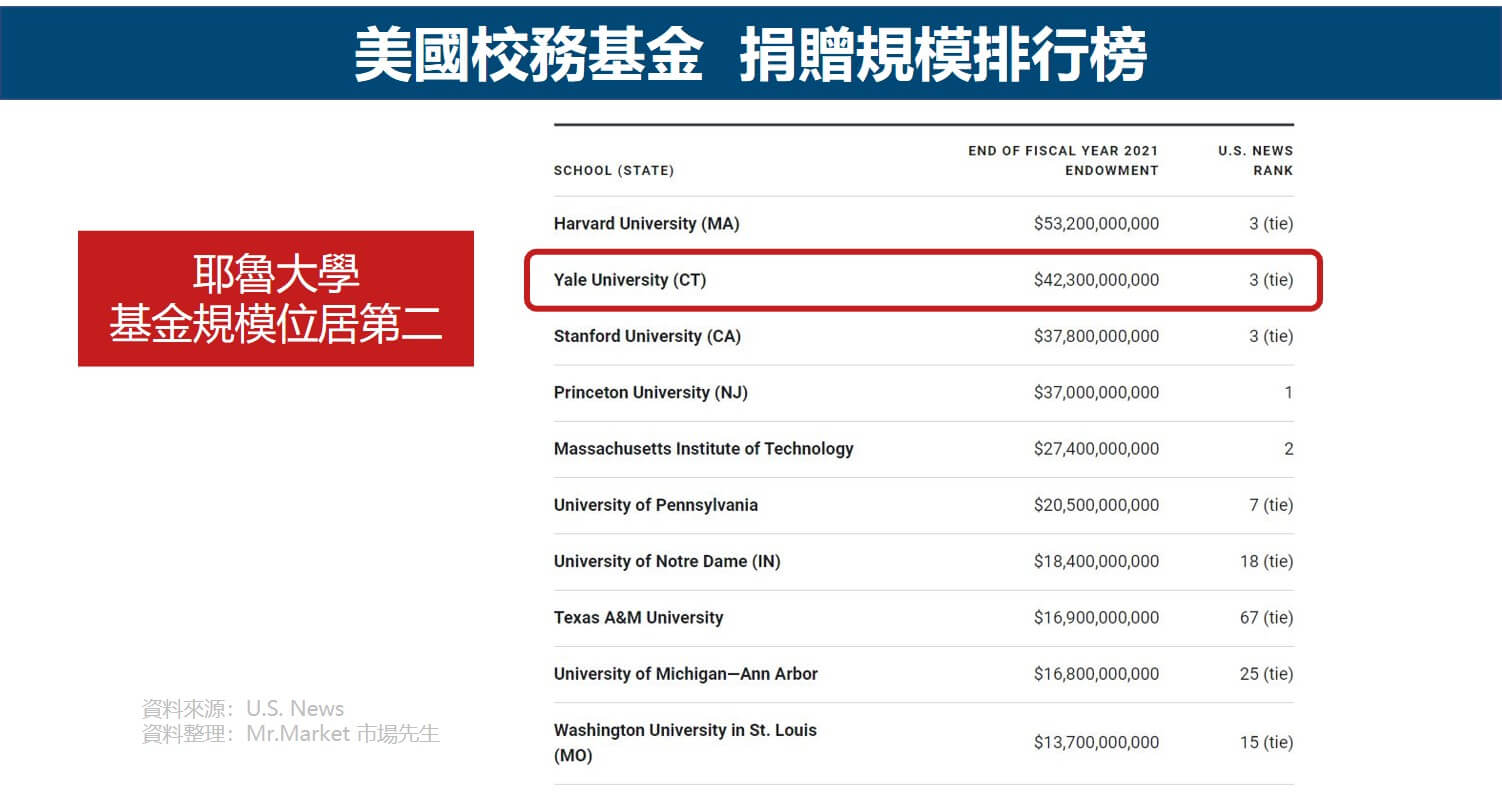
Task: Select Harvard University (MA) school name
Action: (x=646, y=224)
